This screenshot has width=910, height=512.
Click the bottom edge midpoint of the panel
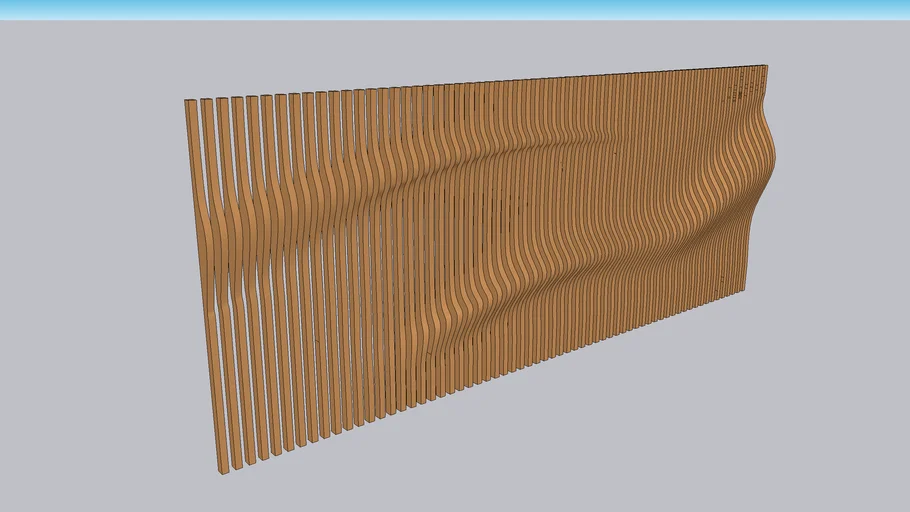485,380
